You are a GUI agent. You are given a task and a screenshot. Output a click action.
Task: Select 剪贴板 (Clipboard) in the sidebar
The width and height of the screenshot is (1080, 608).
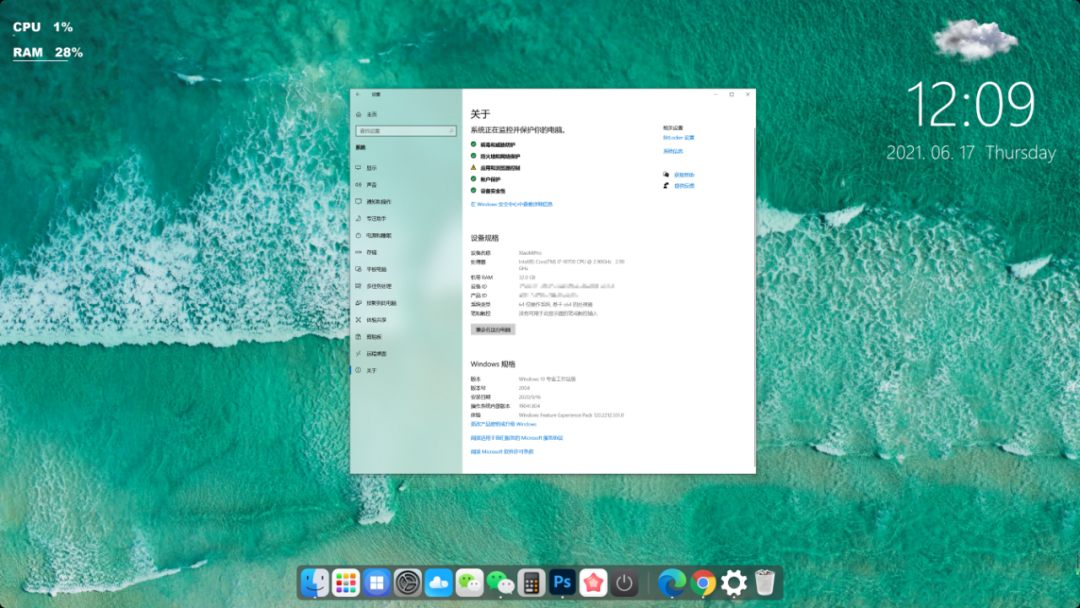click(372, 337)
